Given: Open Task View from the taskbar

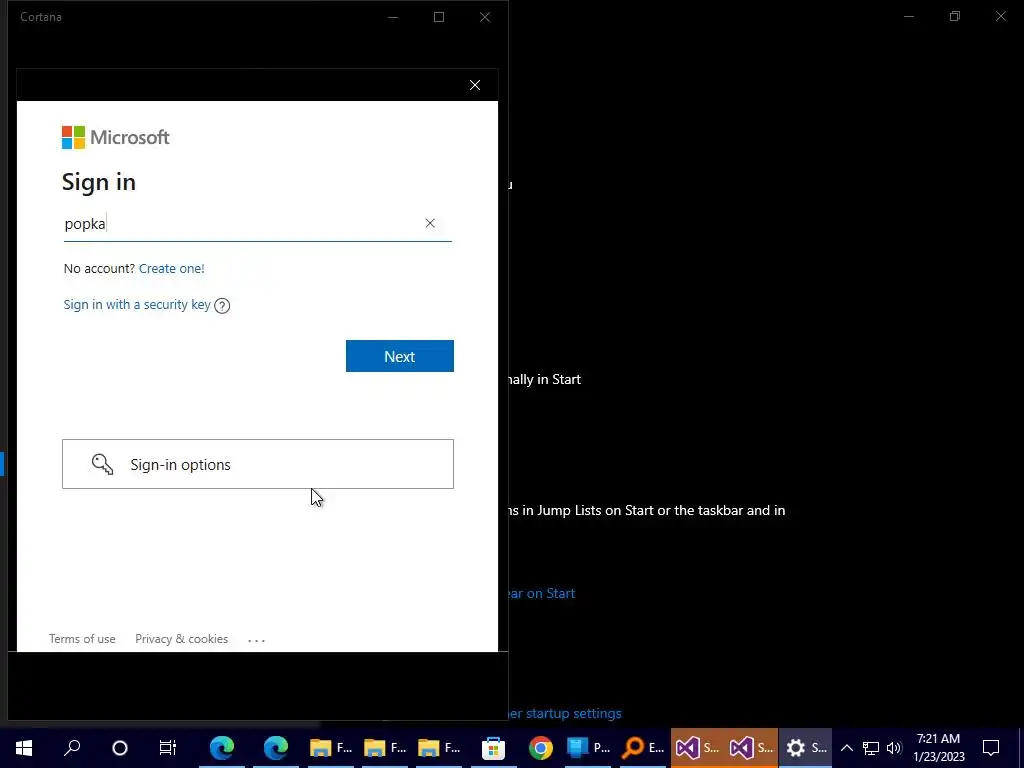Looking at the screenshot, I should 168,748.
